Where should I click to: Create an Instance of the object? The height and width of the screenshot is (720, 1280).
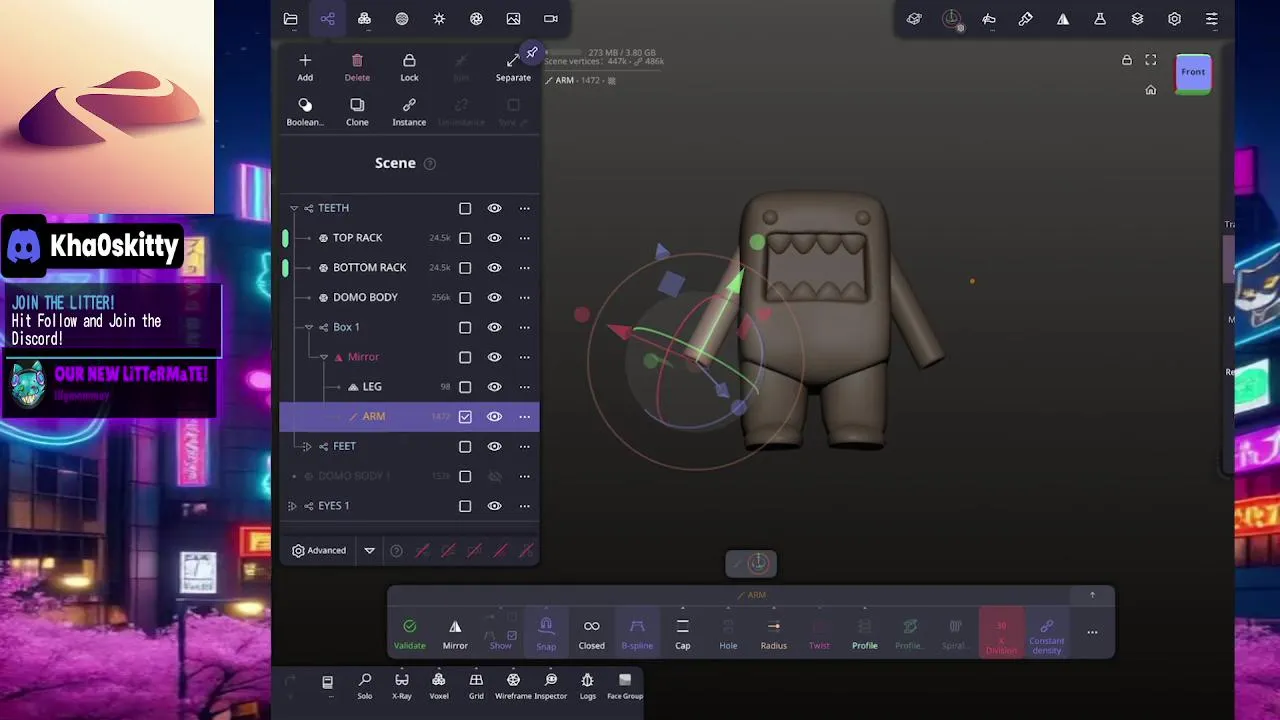[409, 111]
